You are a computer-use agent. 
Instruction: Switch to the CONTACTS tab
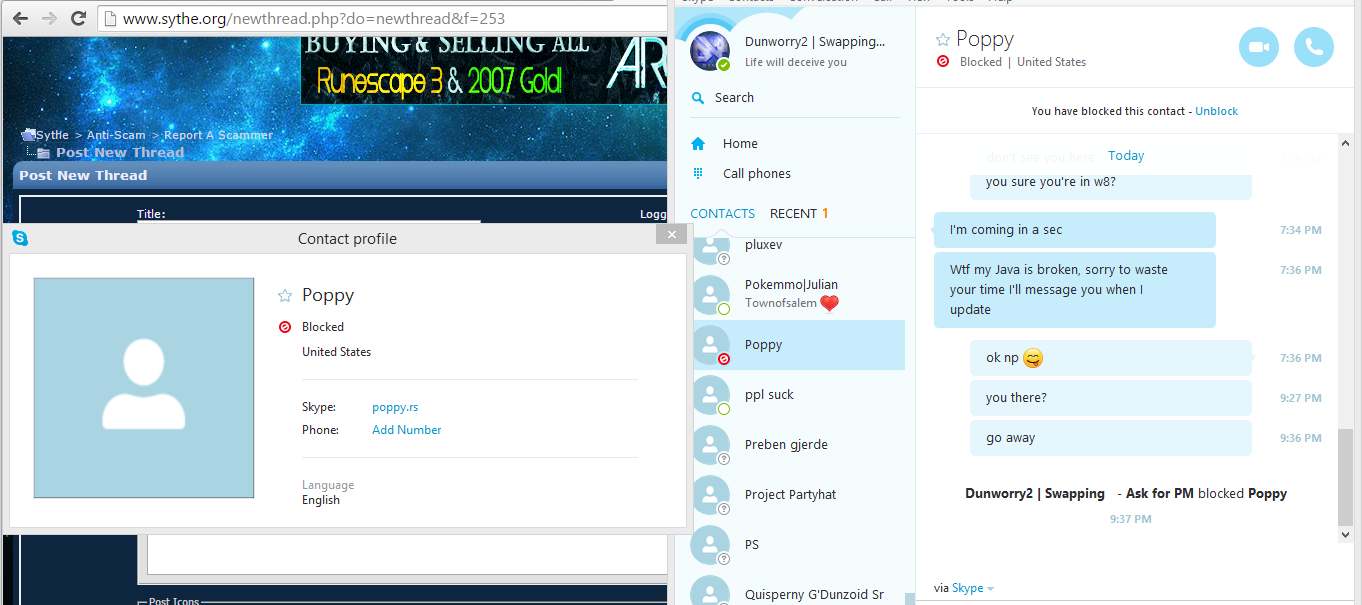point(722,213)
